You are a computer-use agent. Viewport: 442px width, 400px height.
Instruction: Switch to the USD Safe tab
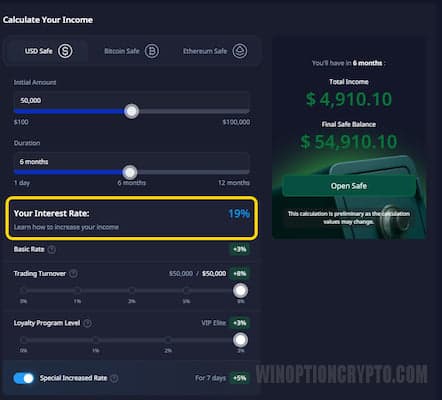(x=46, y=51)
